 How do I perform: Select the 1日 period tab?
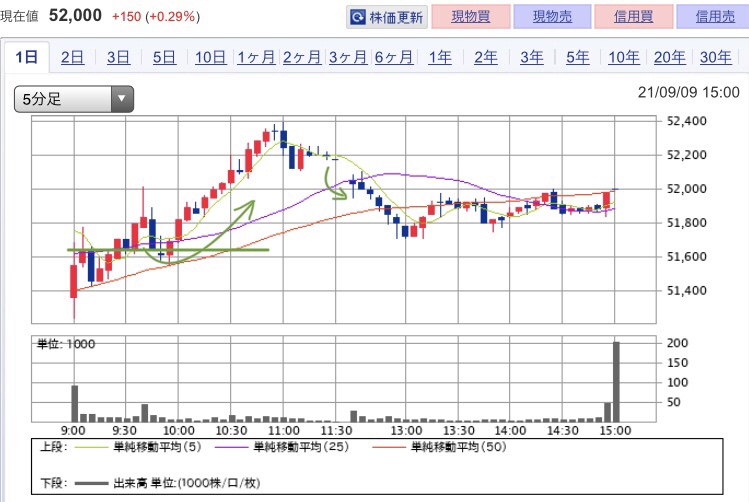click(x=26, y=57)
